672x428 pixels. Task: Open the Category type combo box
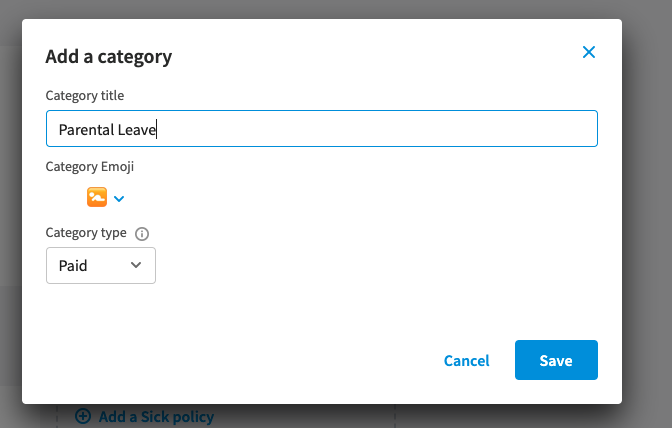101,266
